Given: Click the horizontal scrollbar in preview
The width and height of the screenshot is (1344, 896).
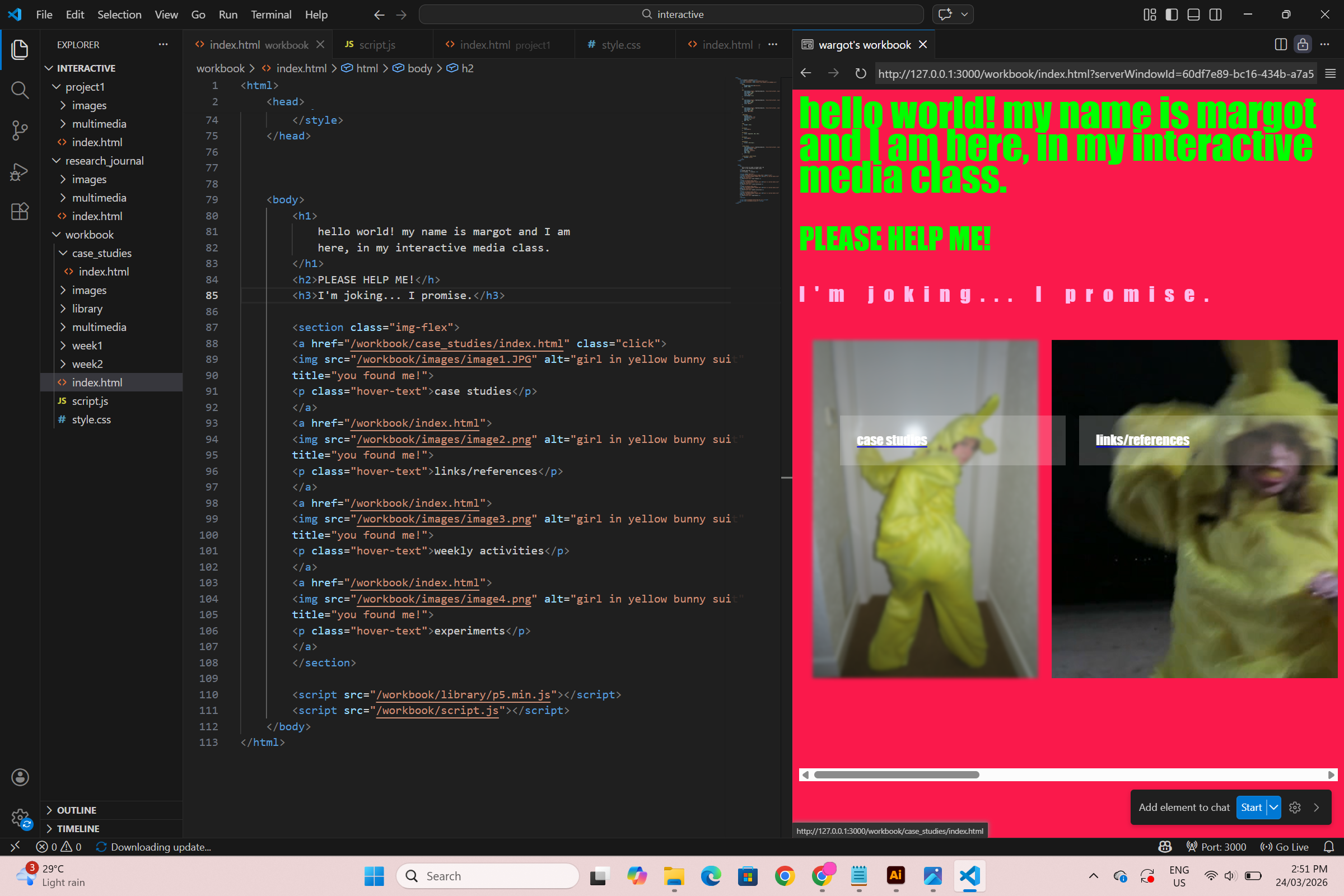Looking at the screenshot, I should [x=896, y=775].
